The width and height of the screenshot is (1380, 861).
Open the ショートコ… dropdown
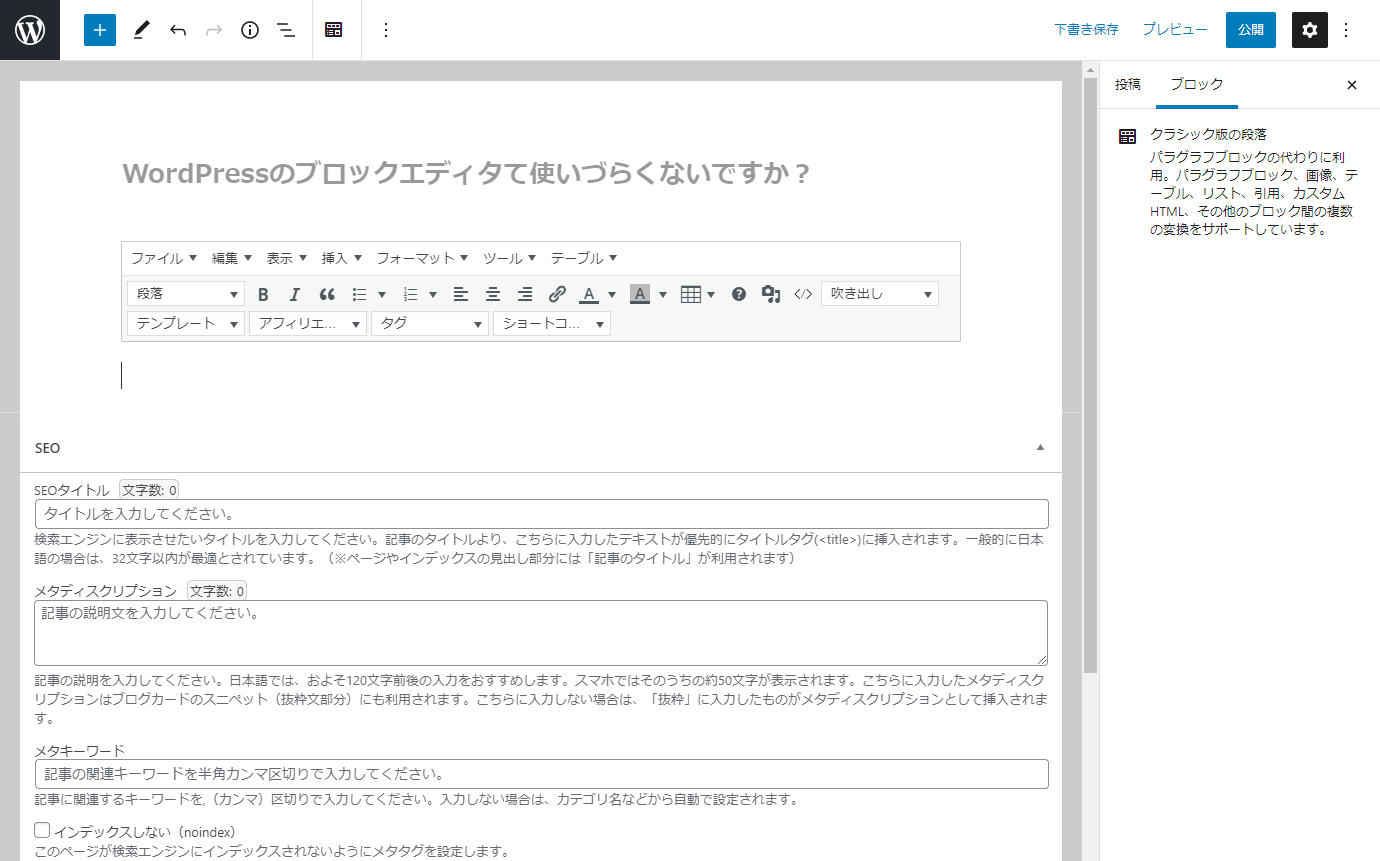tap(552, 324)
